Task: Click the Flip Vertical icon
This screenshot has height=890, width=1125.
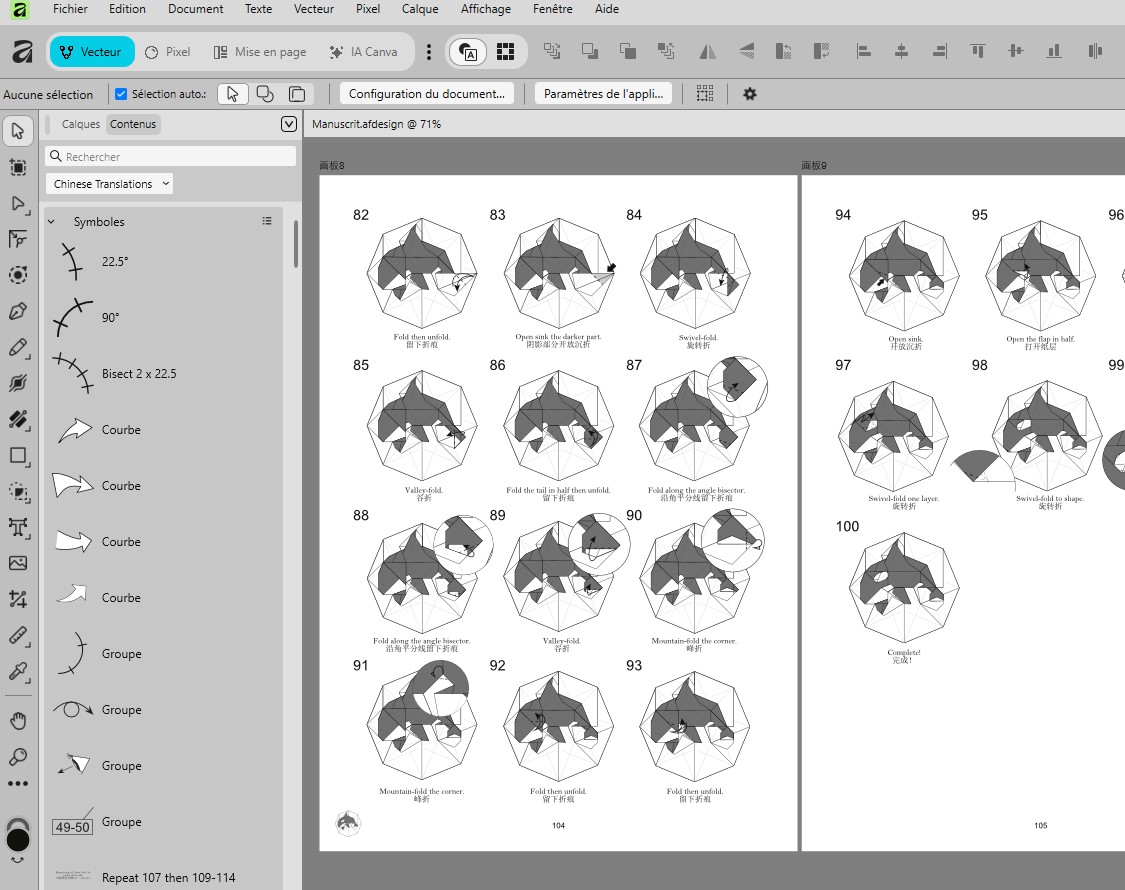Action: [x=746, y=51]
